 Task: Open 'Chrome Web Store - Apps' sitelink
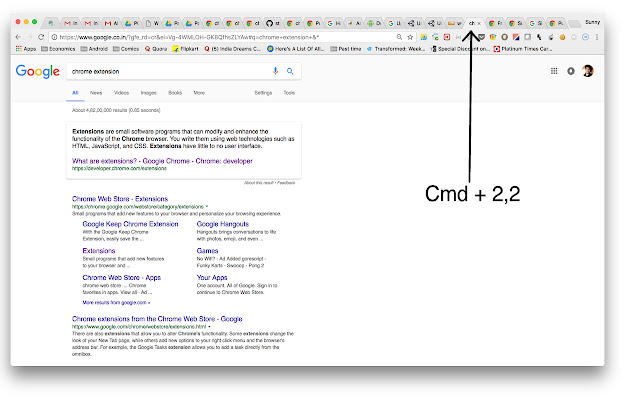coord(122,278)
